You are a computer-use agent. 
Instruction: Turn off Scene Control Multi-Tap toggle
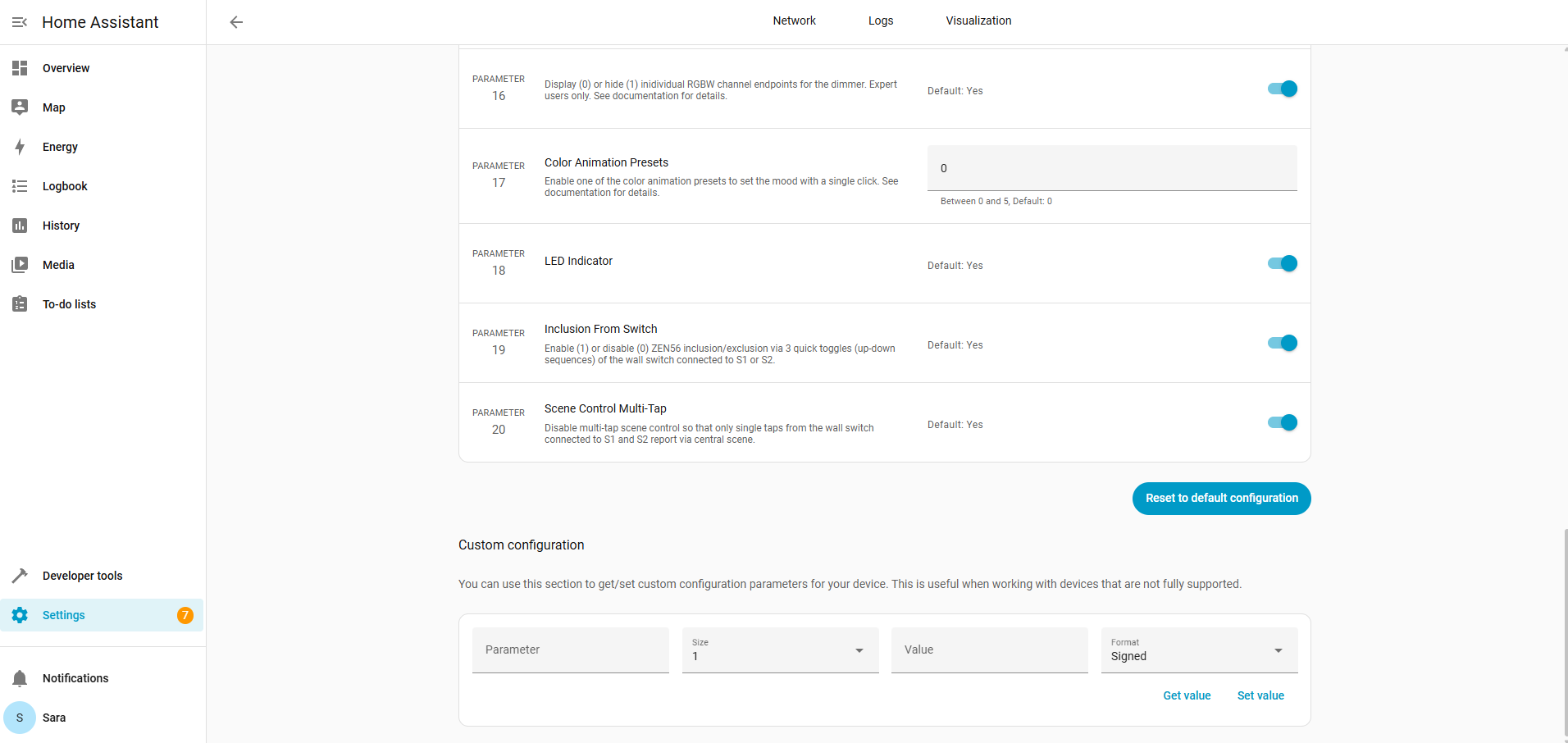coord(1282,422)
